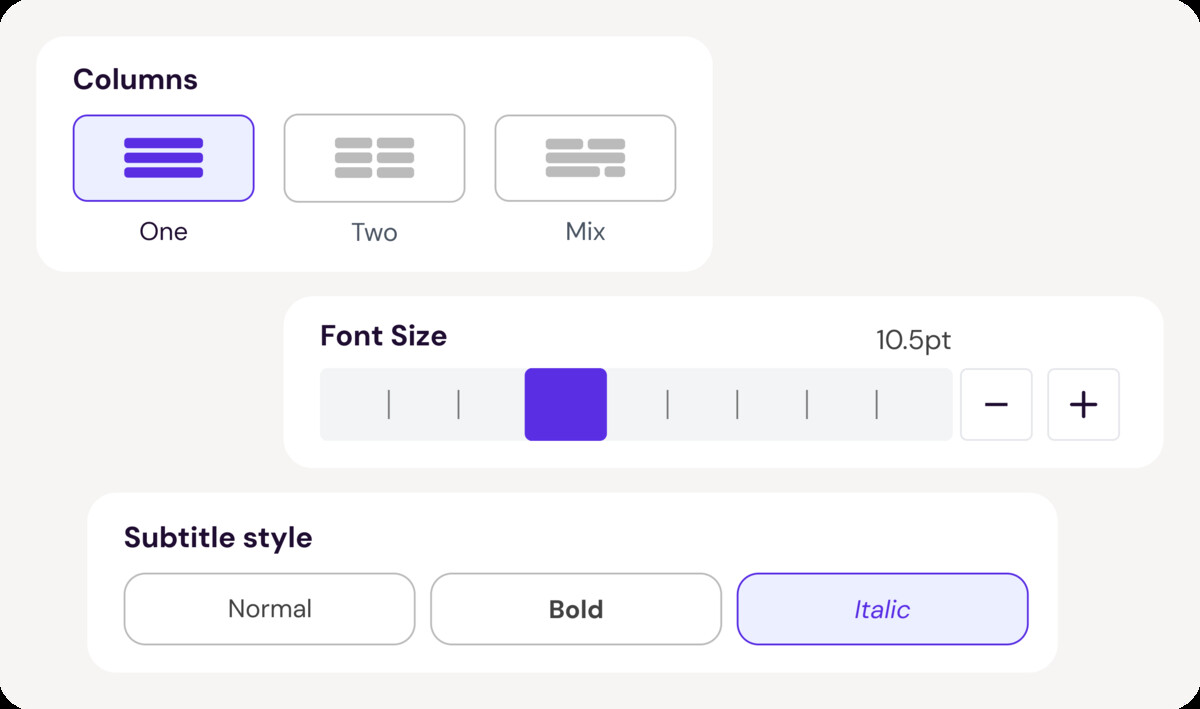Click the "Two" label under Columns
Image resolution: width=1200 pixels, height=709 pixels.
click(374, 233)
